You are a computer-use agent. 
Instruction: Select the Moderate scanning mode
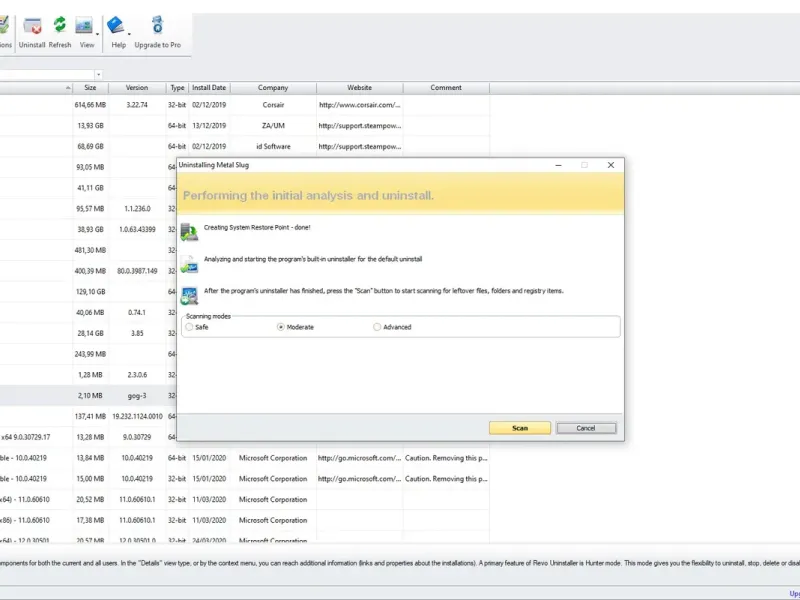pos(281,327)
